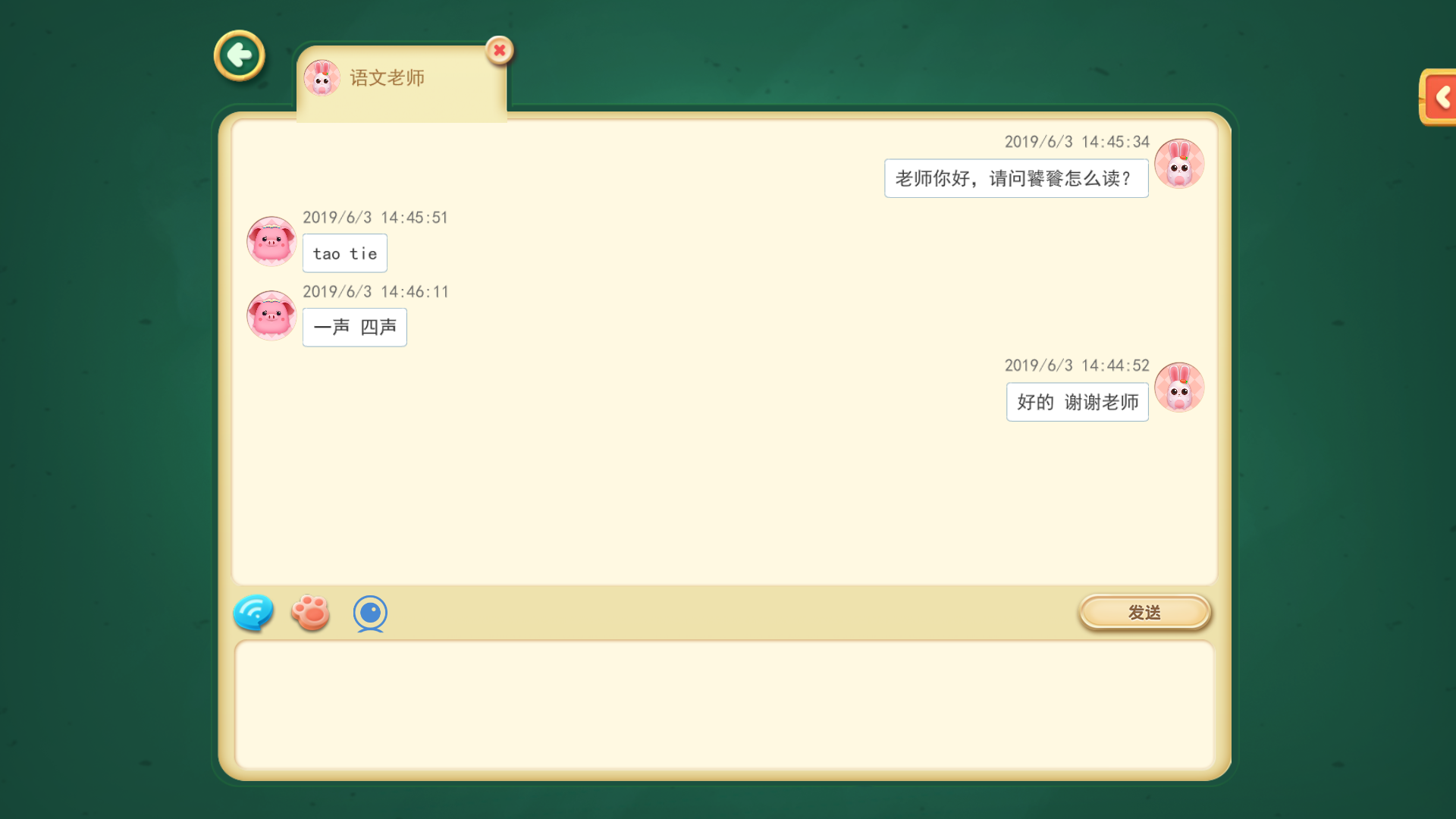Focus the message input box

coord(724,704)
